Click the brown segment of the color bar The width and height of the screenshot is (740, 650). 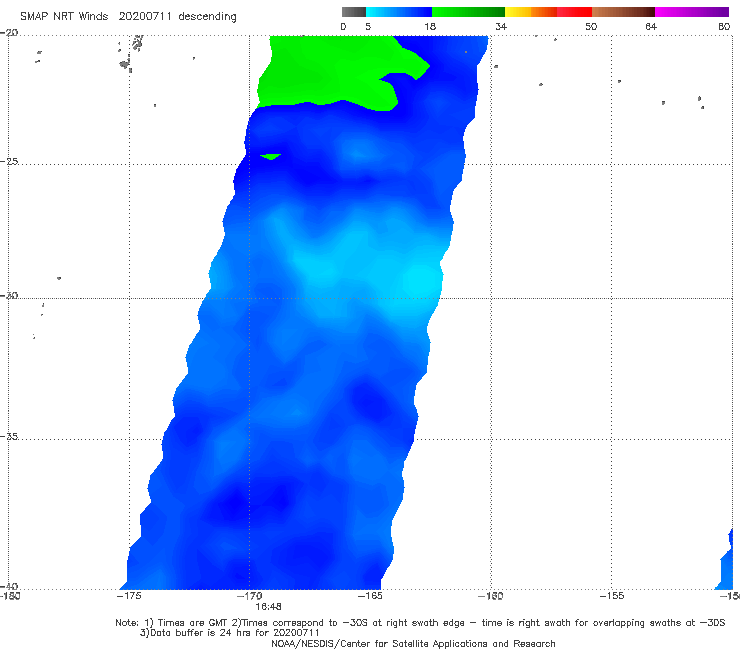(623, 12)
